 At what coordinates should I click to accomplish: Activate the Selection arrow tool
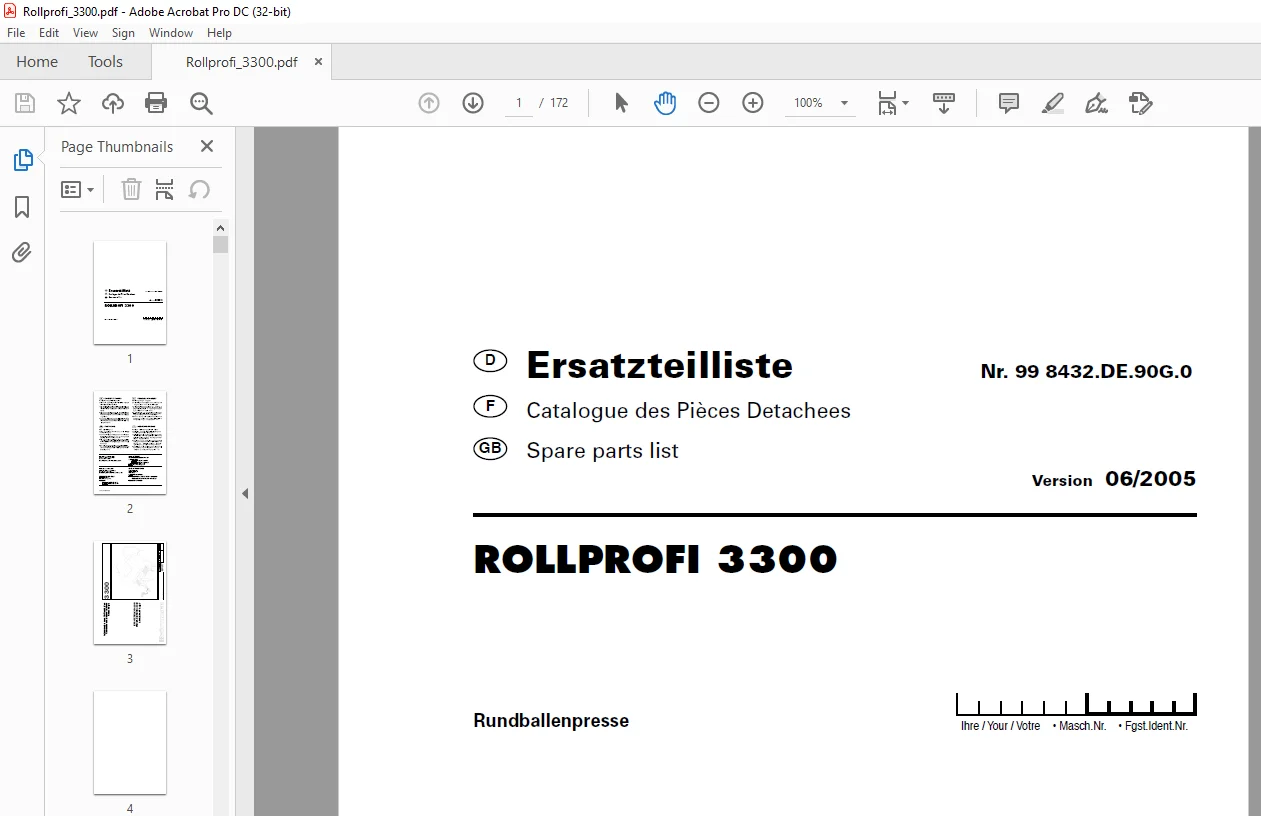coord(621,103)
